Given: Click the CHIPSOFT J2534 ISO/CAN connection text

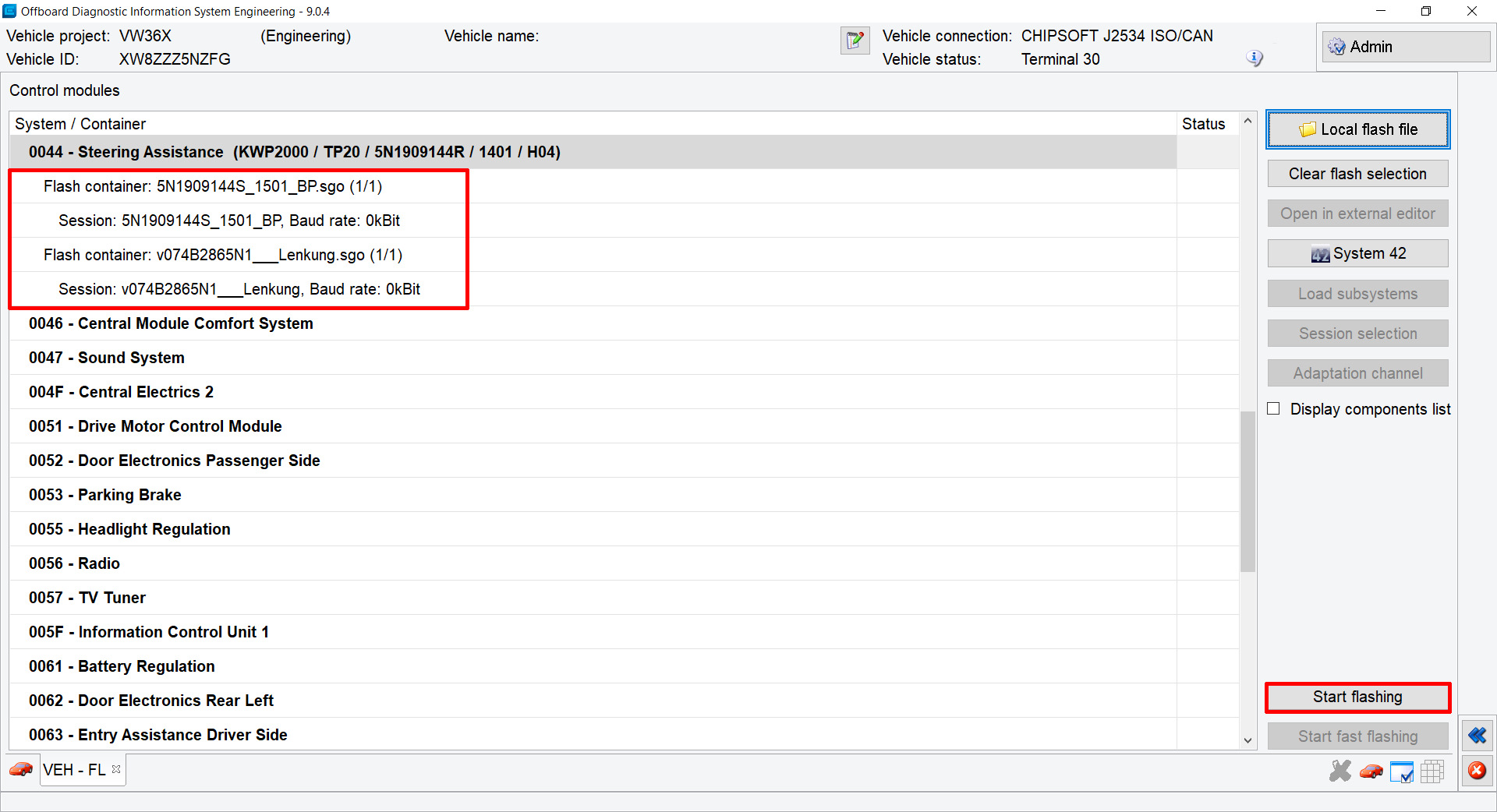Looking at the screenshot, I should tap(1117, 36).
